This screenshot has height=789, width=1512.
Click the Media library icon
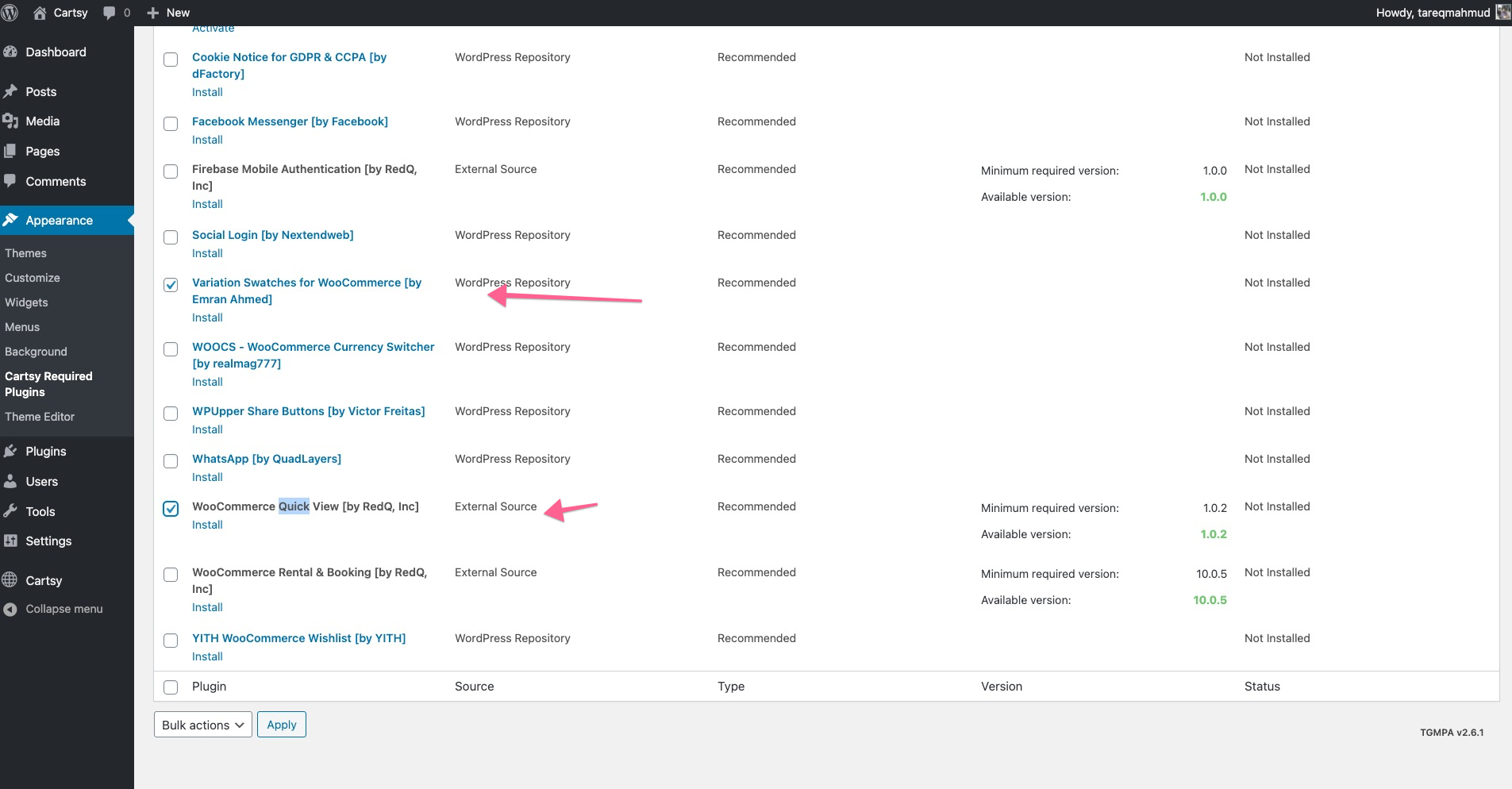[10, 121]
